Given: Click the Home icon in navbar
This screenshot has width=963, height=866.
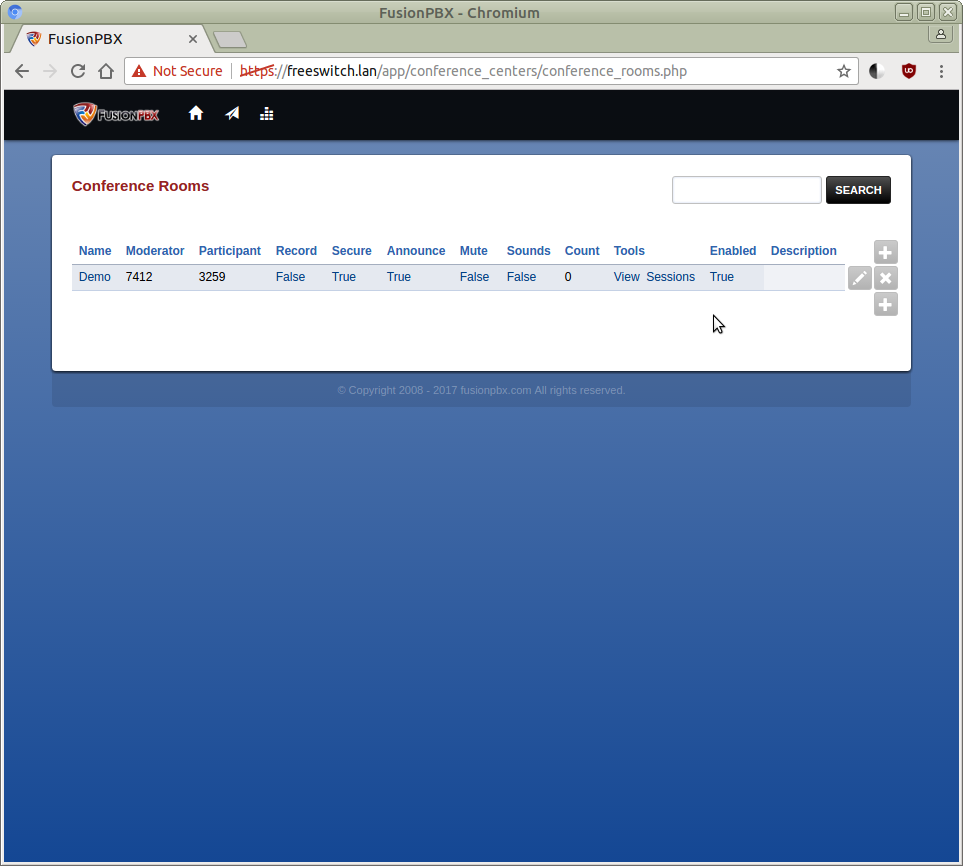Looking at the screenshot, I should click(196, 114).
